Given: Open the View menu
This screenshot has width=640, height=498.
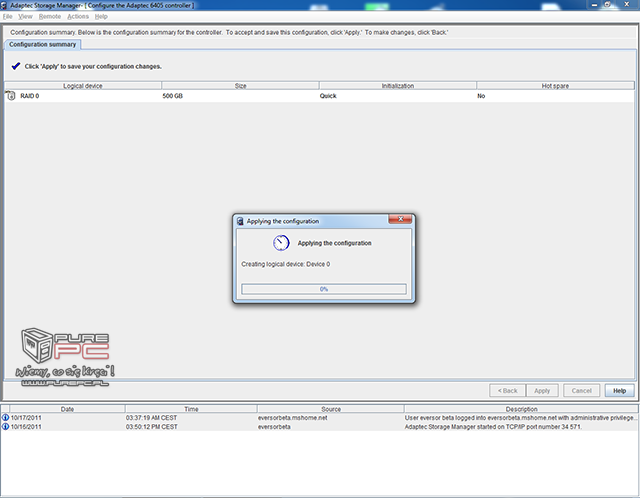Looking at the screenshot, I should [25, 16].
